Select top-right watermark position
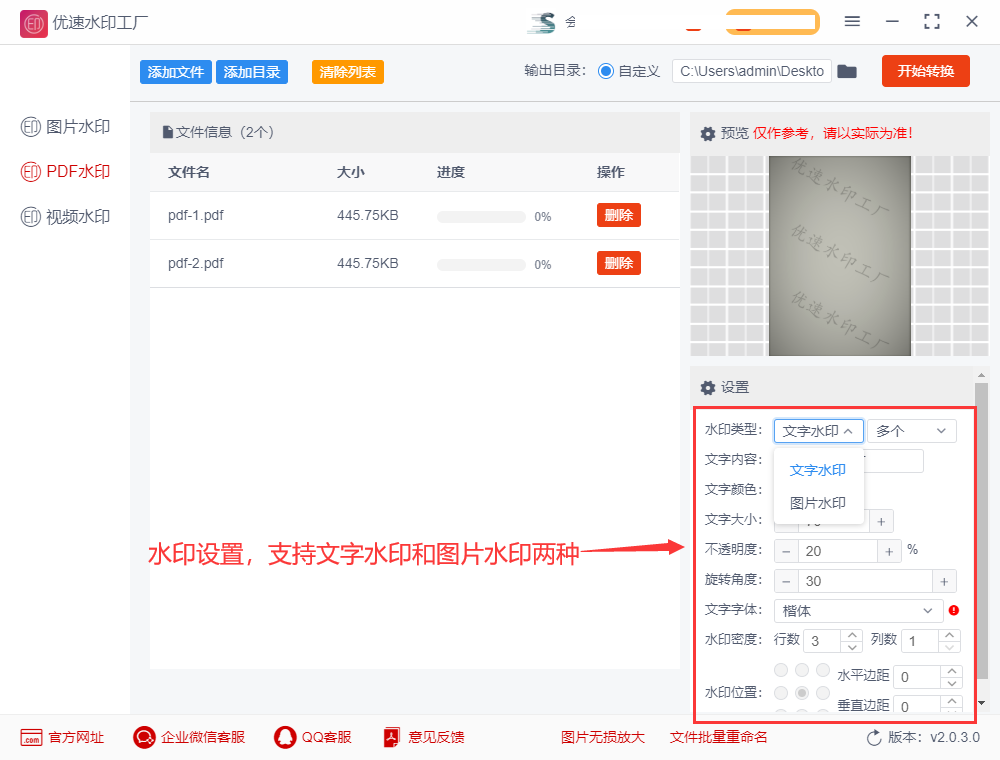Image resolution: width=1000 pixels, height=760 pixels. click(x=823, y=670)
